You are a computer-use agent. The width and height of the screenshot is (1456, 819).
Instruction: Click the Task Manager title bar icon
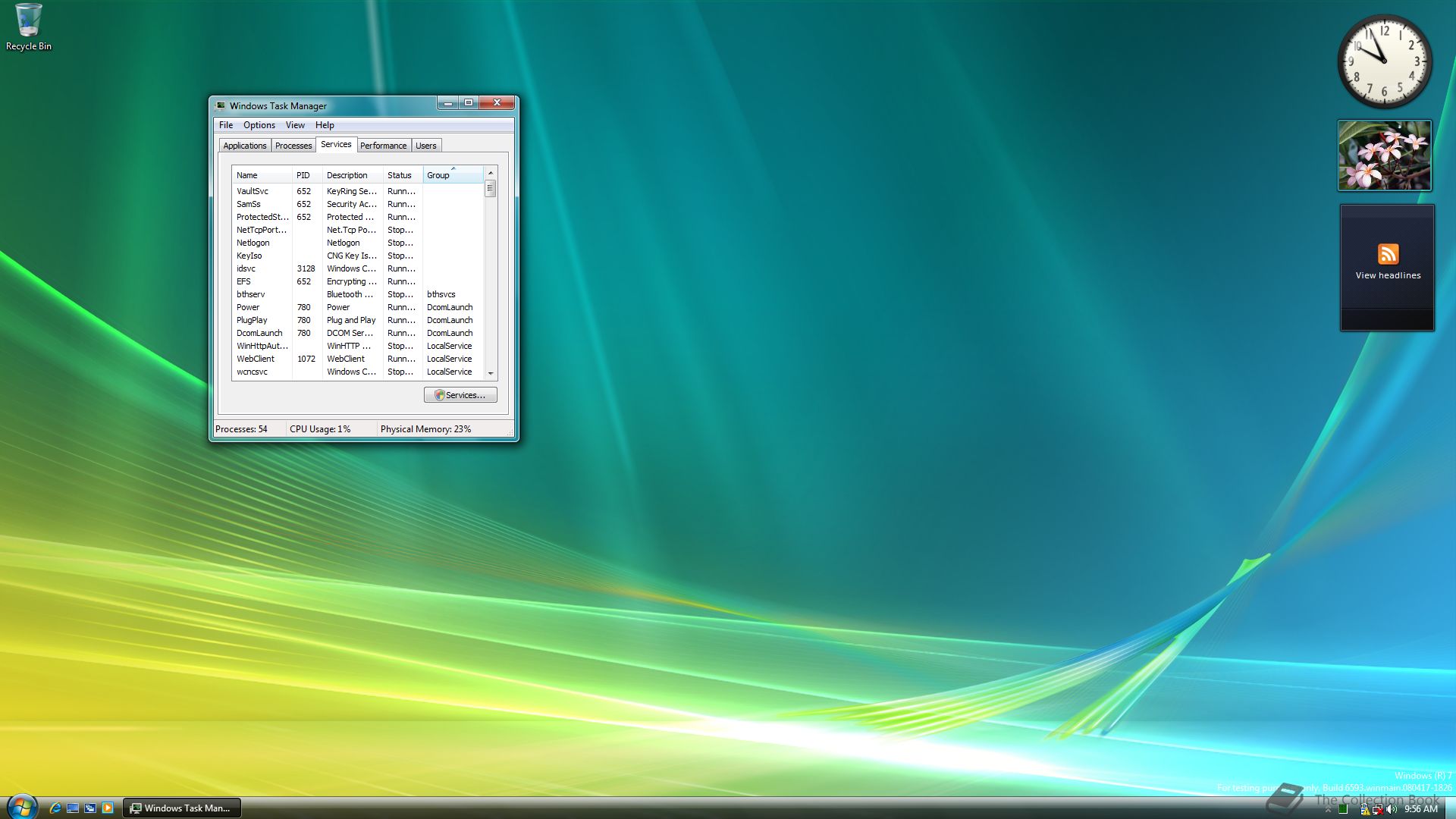221,105
